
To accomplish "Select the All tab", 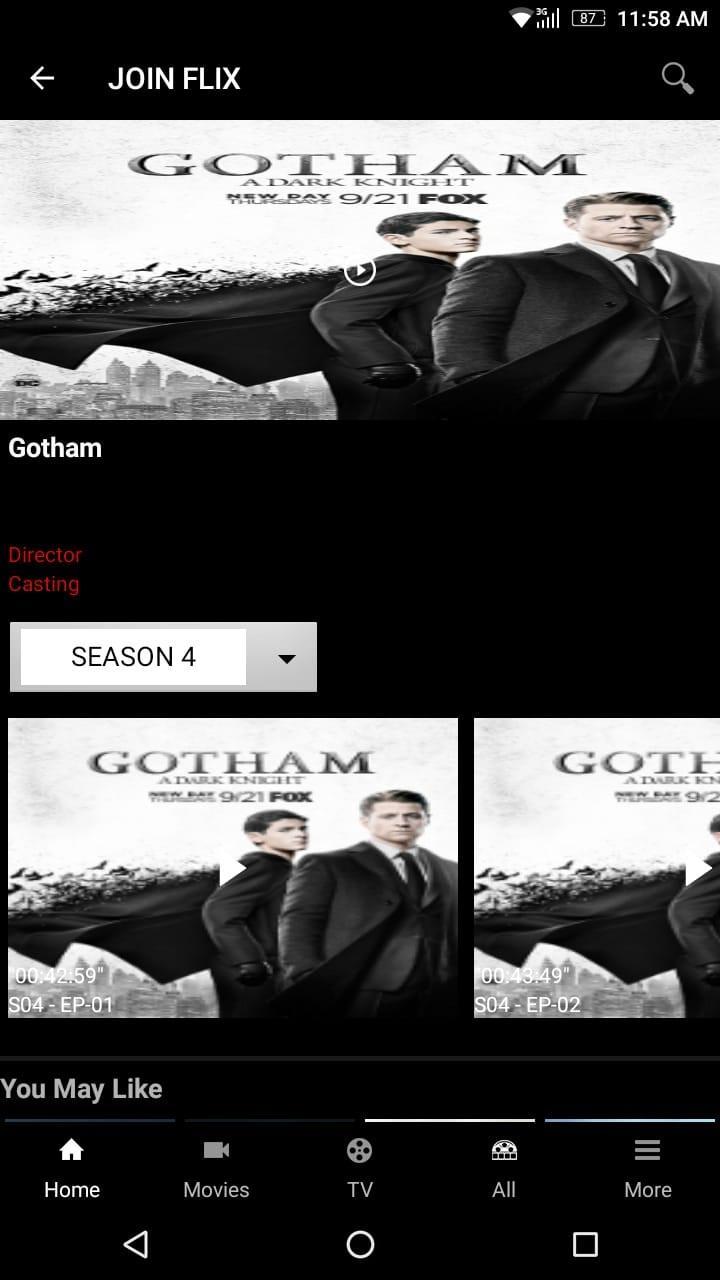I will point(504,1169).
